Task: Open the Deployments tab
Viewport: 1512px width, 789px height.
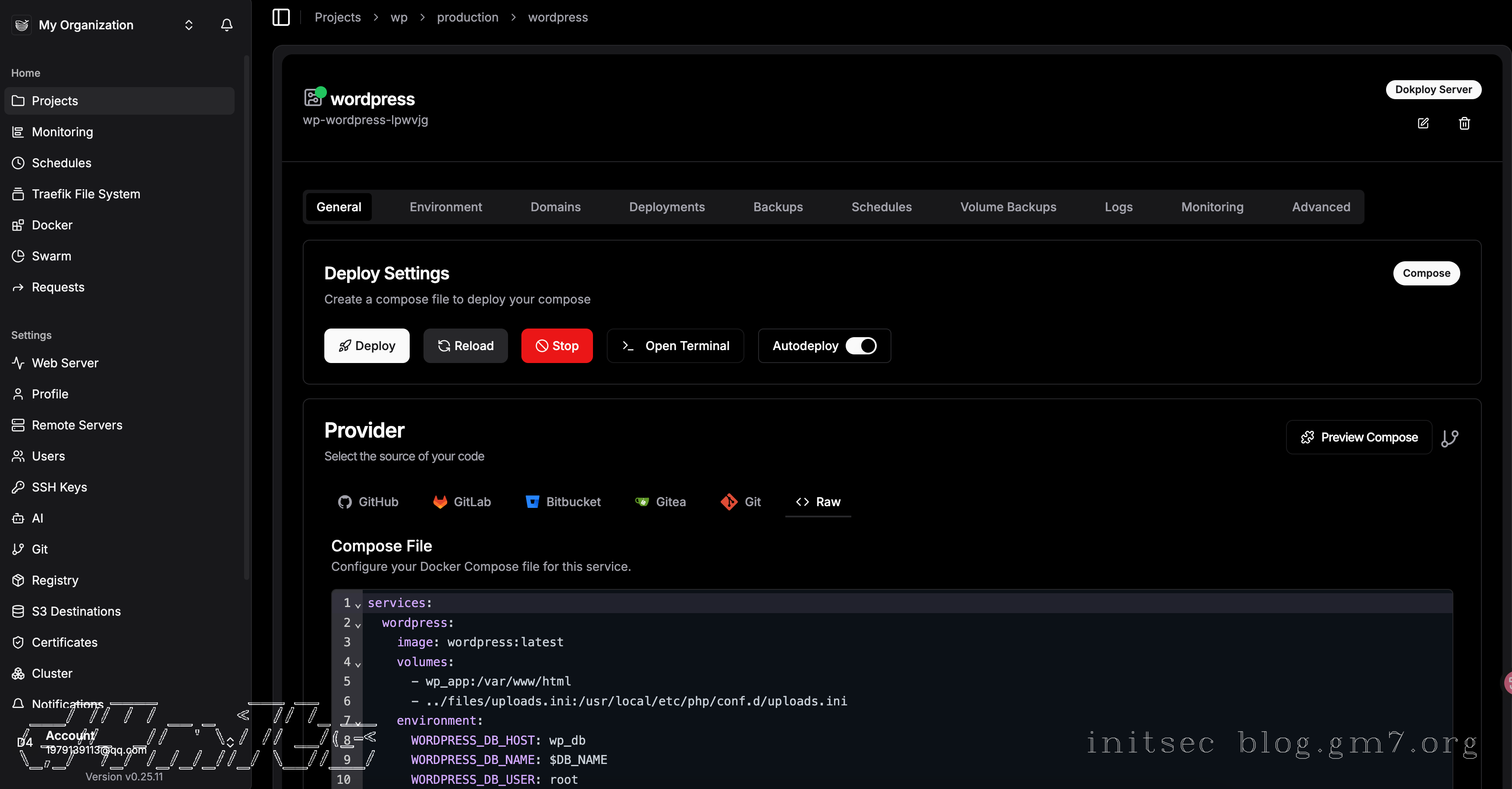Action: pyautogui.click(x=667, y=207)
